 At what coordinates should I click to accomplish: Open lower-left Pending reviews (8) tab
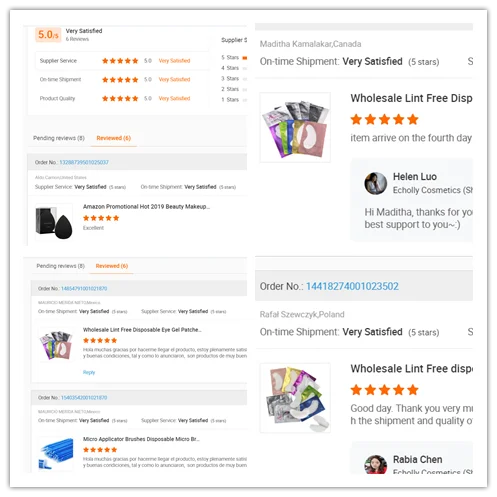tap(60, 266)
